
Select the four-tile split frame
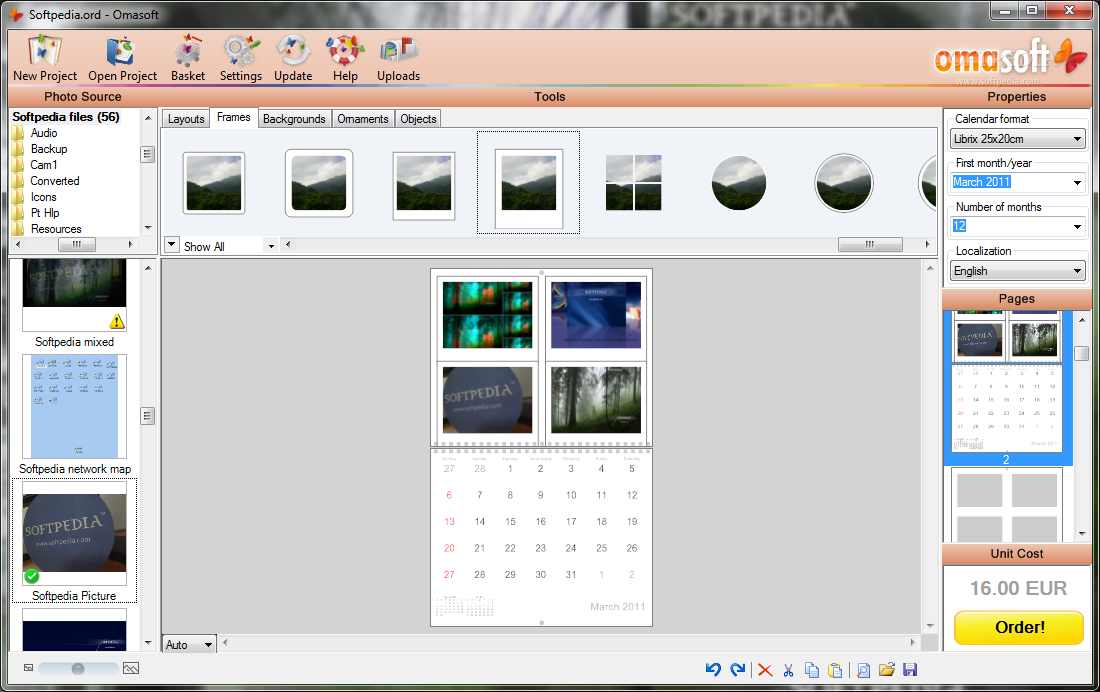[633, 183]
